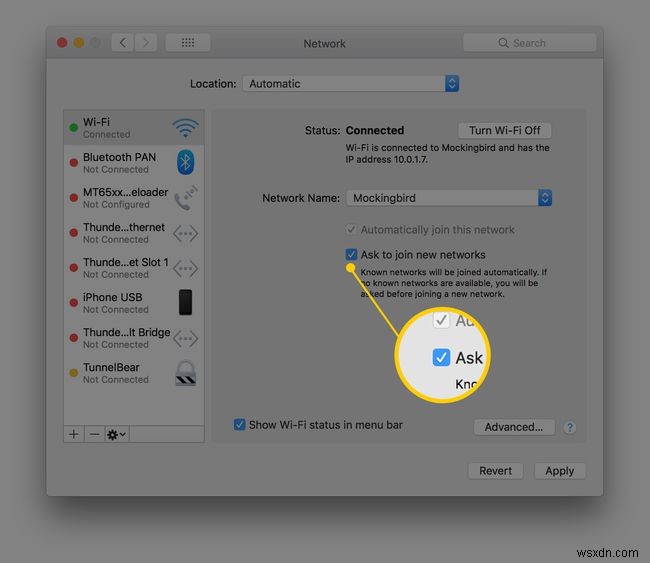
Task: Select MT65xx...eloader service
Action: coord(134,198)
